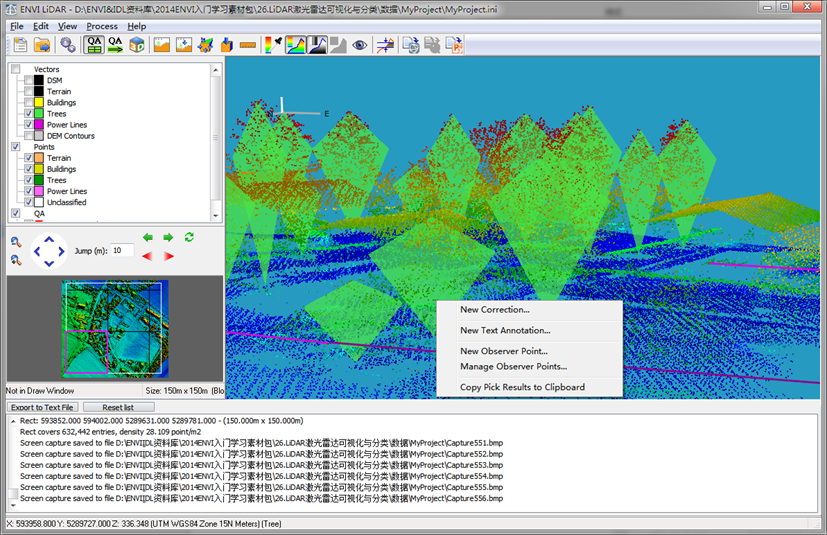The width and height of the screenshot is (827, 535).
Task: Check the DEM Contours checkbox
Action: pos(28,136)
